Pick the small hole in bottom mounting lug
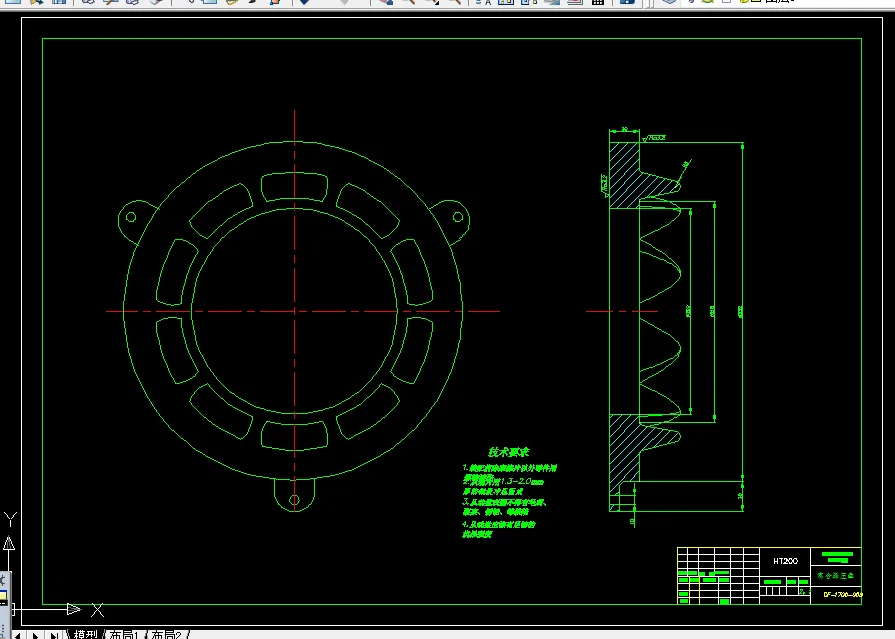This screenshot has height=639, width=895. point(295,500)
